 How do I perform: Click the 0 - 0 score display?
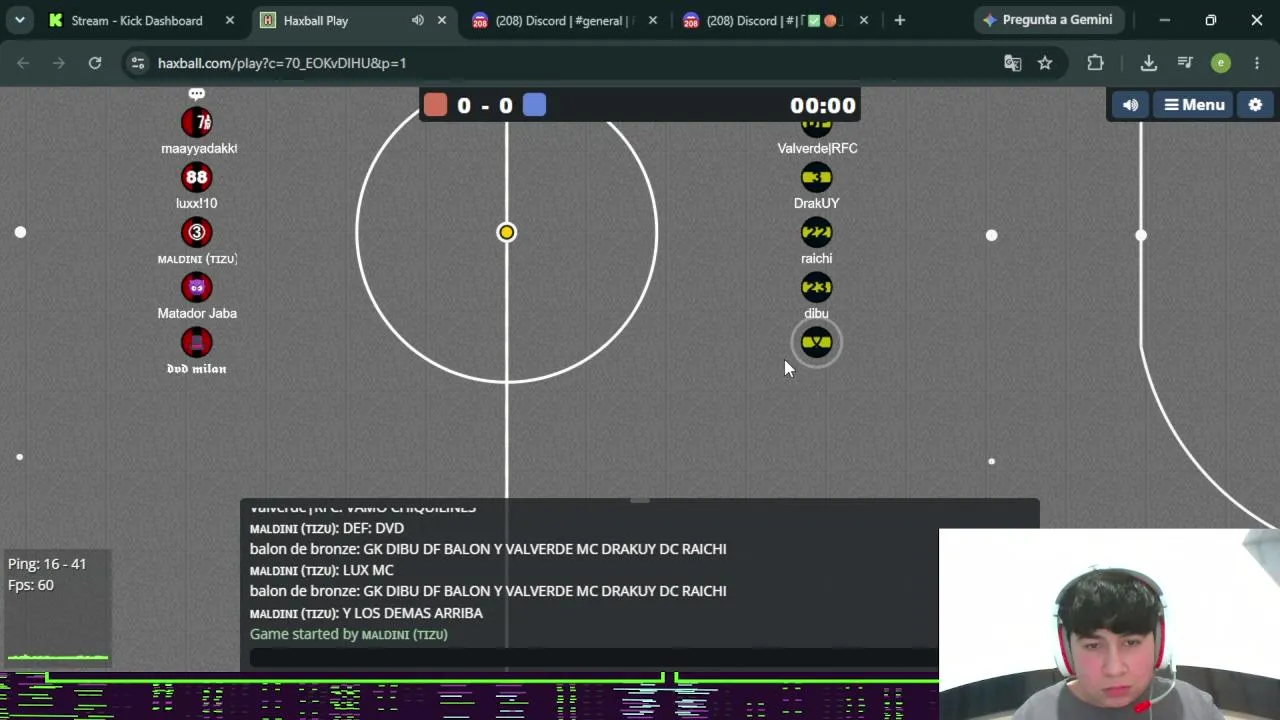485,105
